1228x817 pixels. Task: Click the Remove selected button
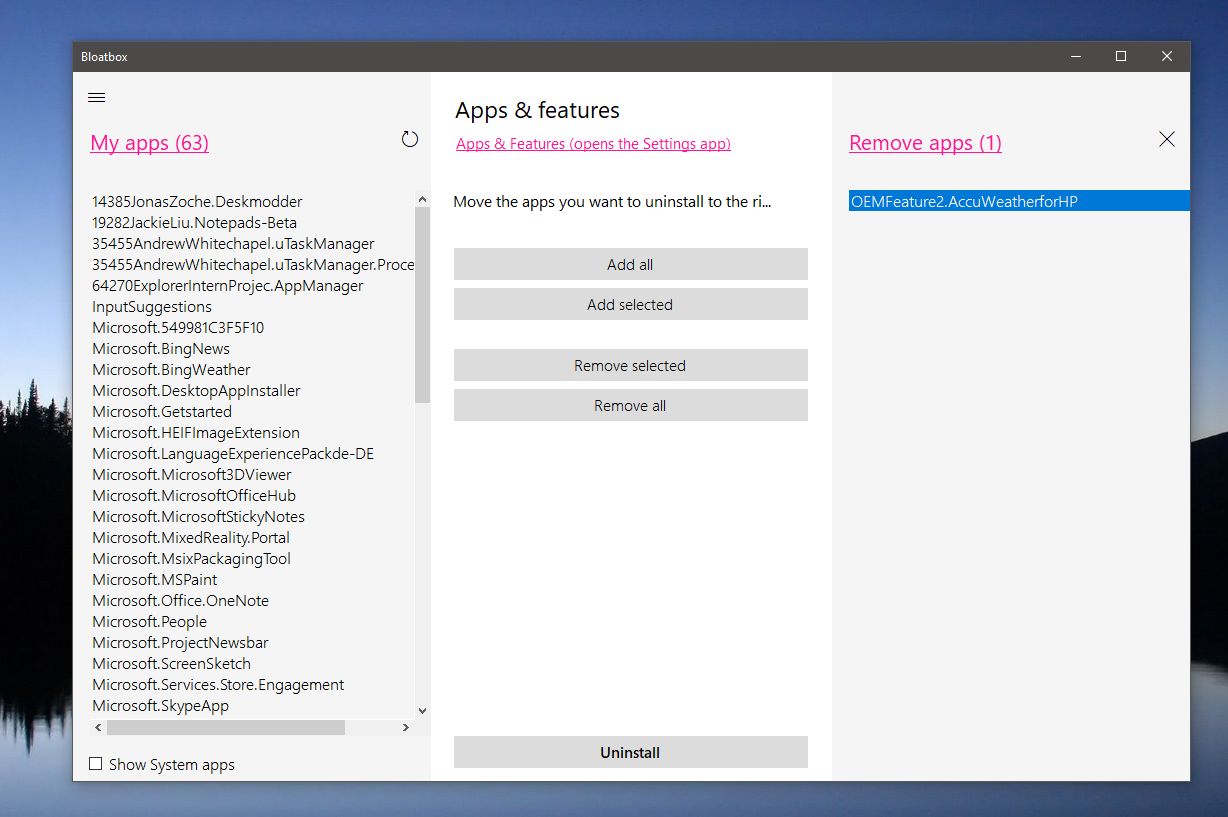coord(630,365)
